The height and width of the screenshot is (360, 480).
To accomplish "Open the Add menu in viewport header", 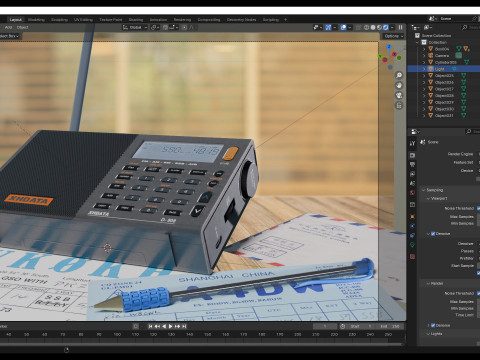I will point(9,27).
